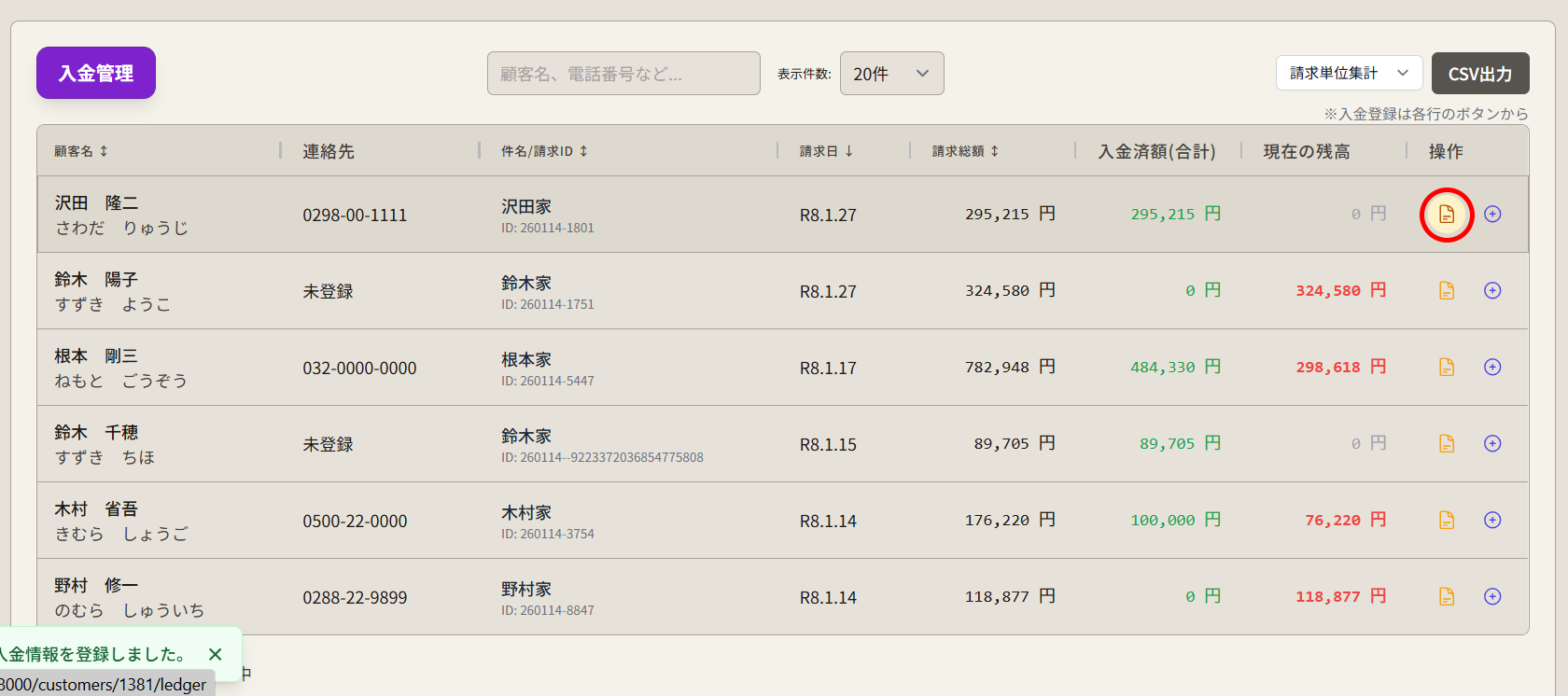
Task: Export data with CSV出力 button
Action: point(1479,74)
